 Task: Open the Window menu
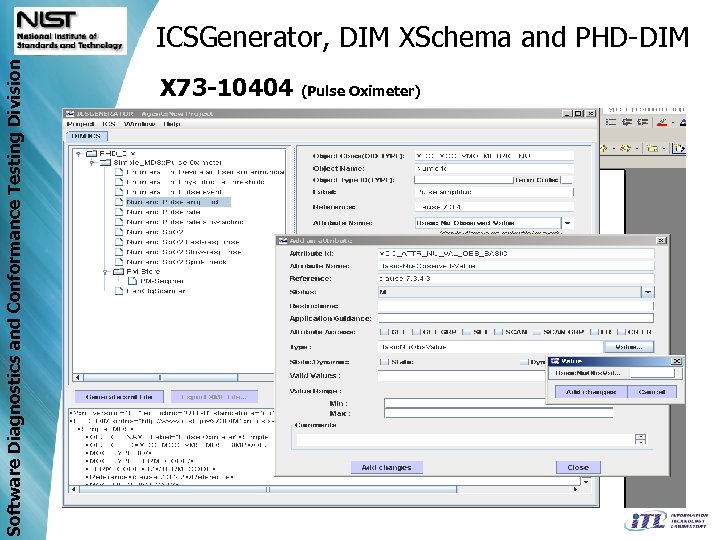pos(140,124)
